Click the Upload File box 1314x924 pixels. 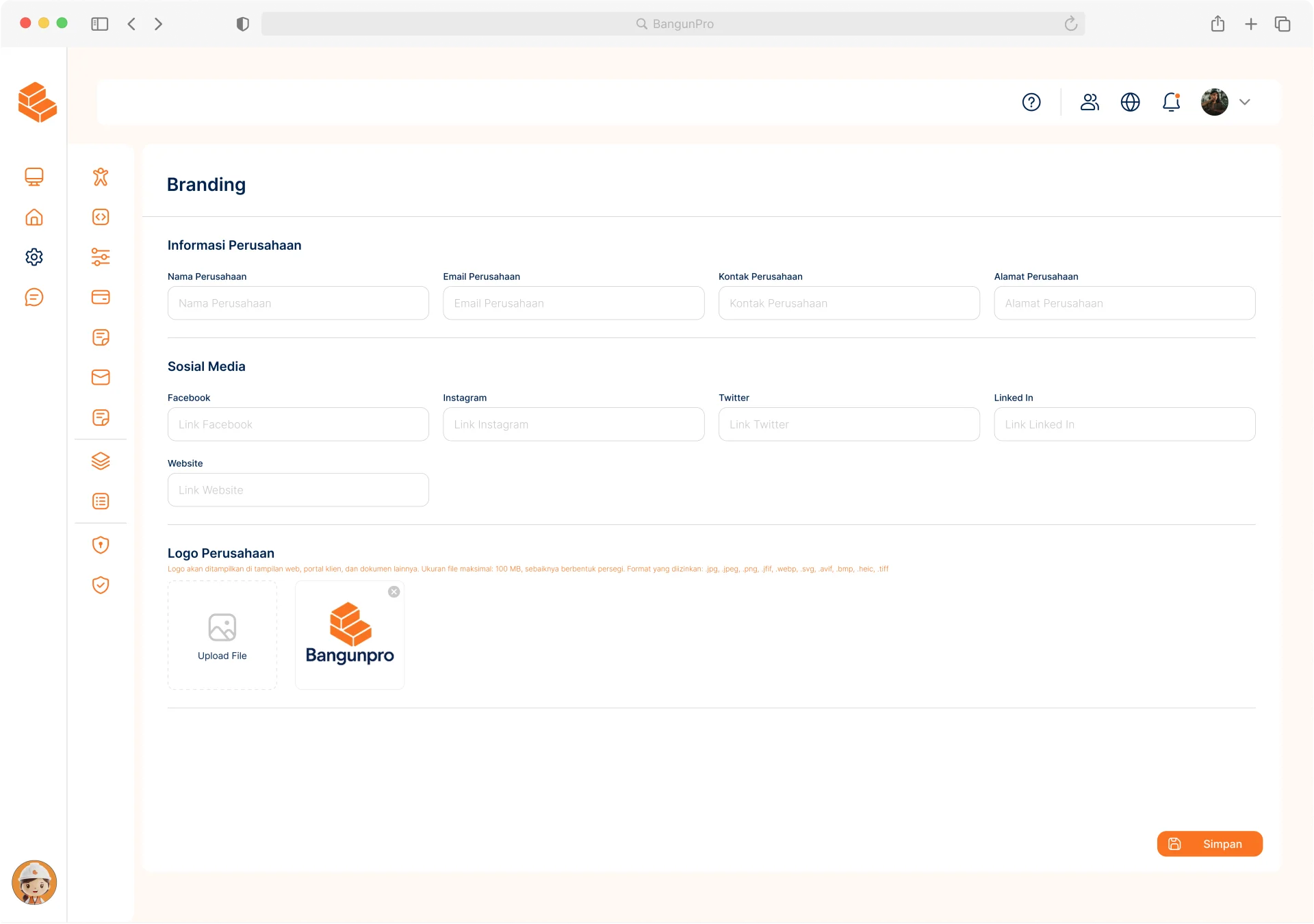point(222,635)
